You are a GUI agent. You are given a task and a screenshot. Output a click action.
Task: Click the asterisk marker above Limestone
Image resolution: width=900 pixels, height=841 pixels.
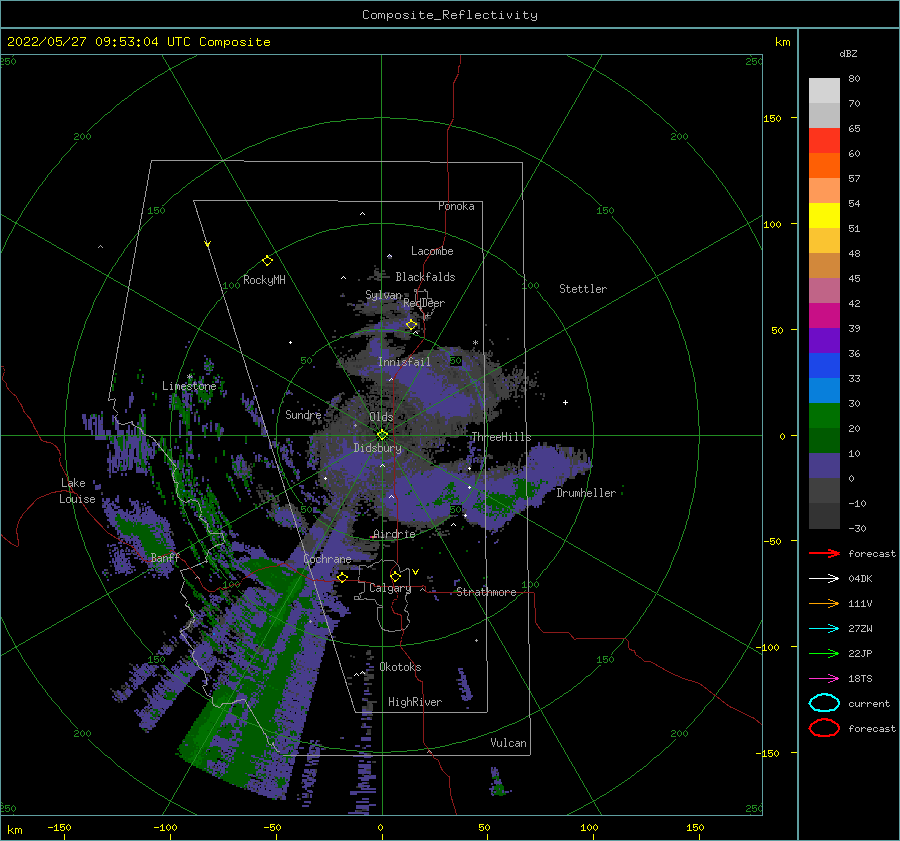(x=189, y=377)
